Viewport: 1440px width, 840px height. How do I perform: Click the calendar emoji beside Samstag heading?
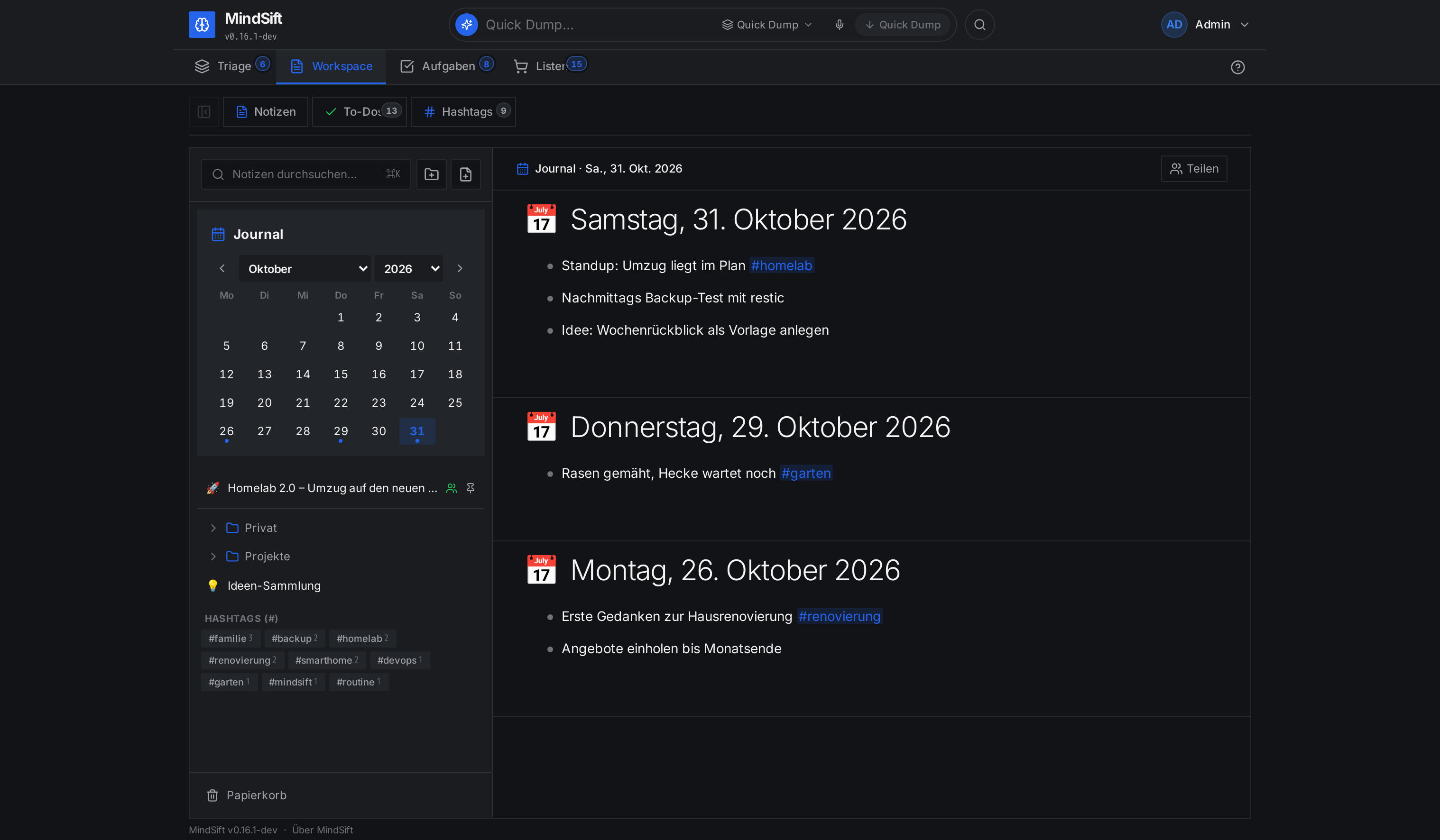tap(541, 219)
